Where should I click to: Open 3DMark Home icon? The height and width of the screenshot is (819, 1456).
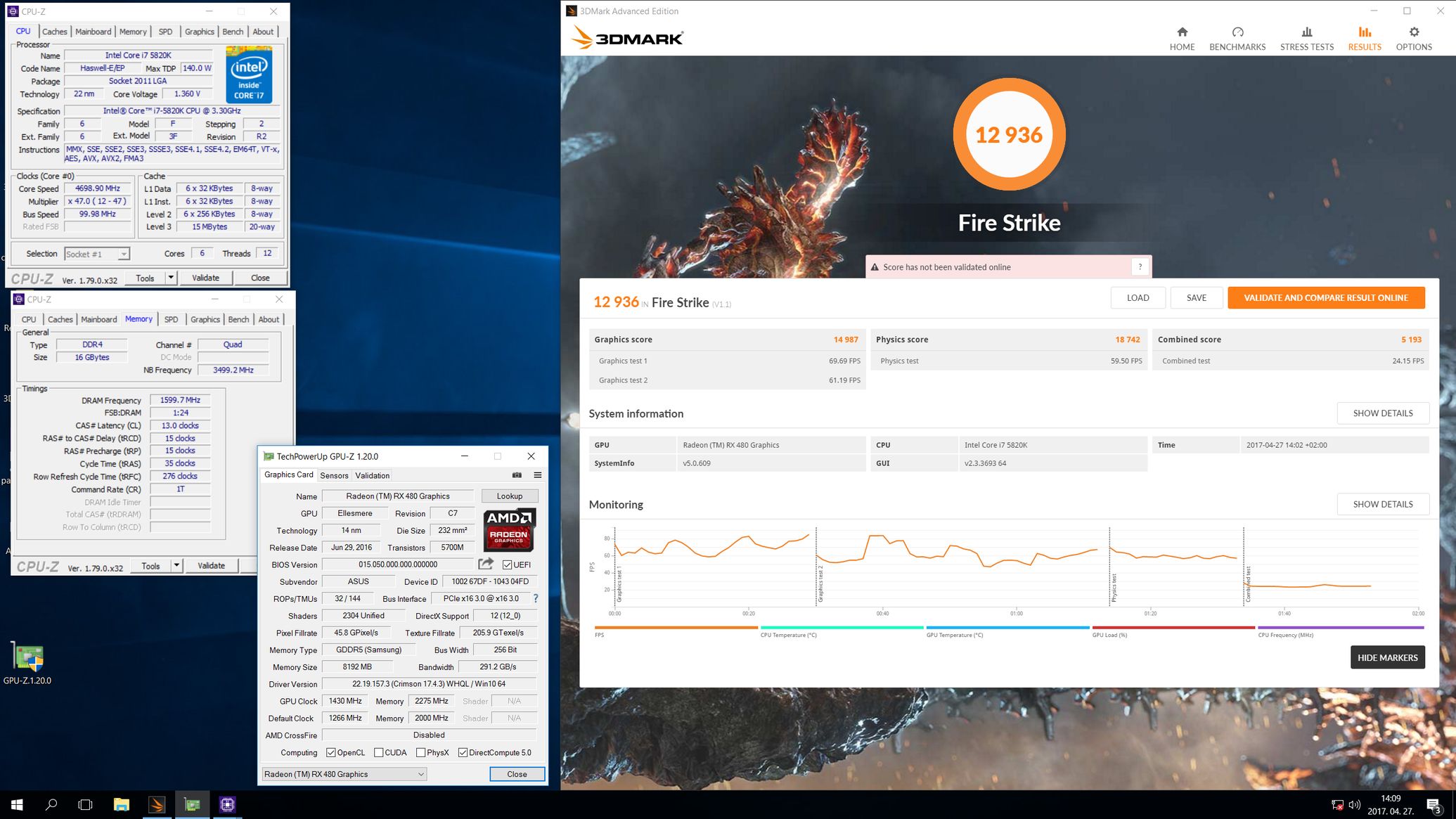click(x=1182, y=32)
